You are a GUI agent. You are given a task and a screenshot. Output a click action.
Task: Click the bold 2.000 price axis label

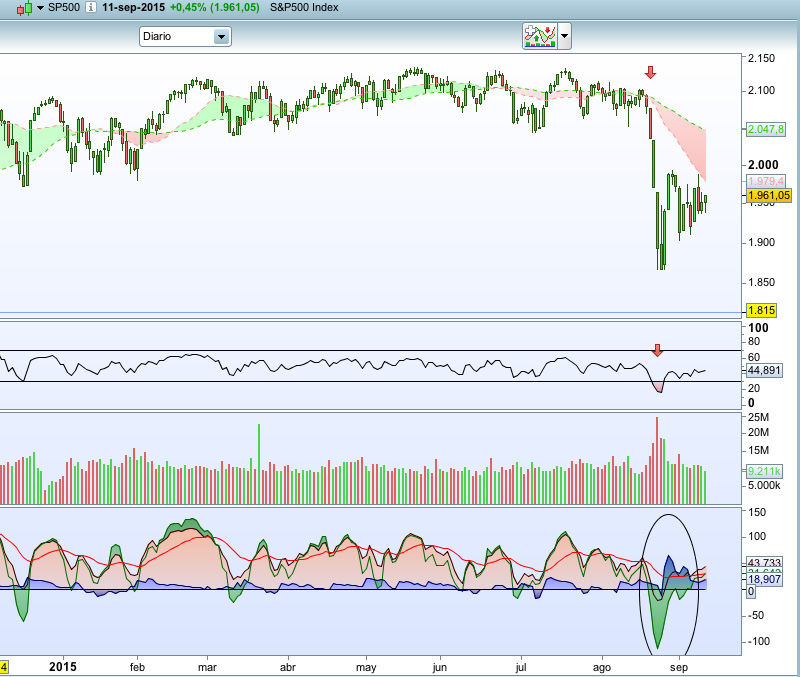(x=763, y=165)
